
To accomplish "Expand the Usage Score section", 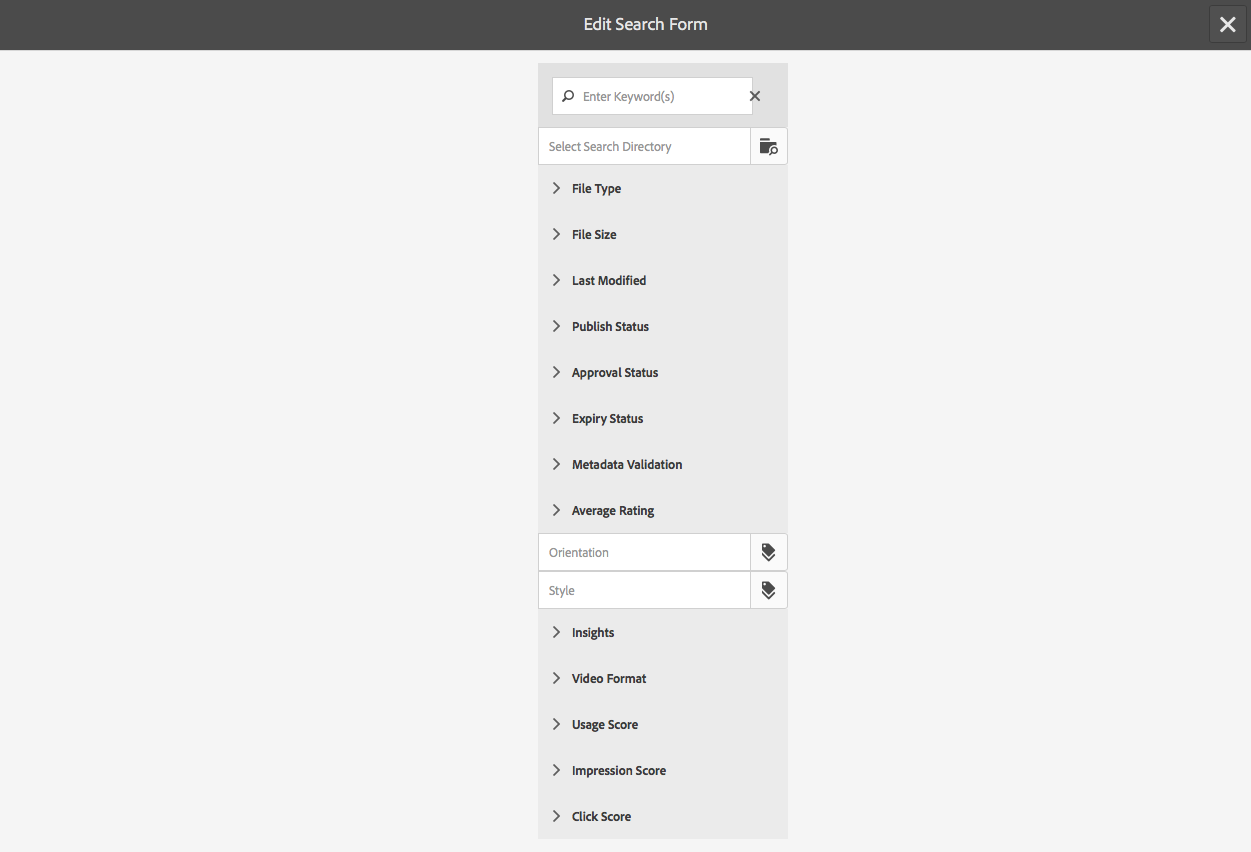I will [663, 724].
